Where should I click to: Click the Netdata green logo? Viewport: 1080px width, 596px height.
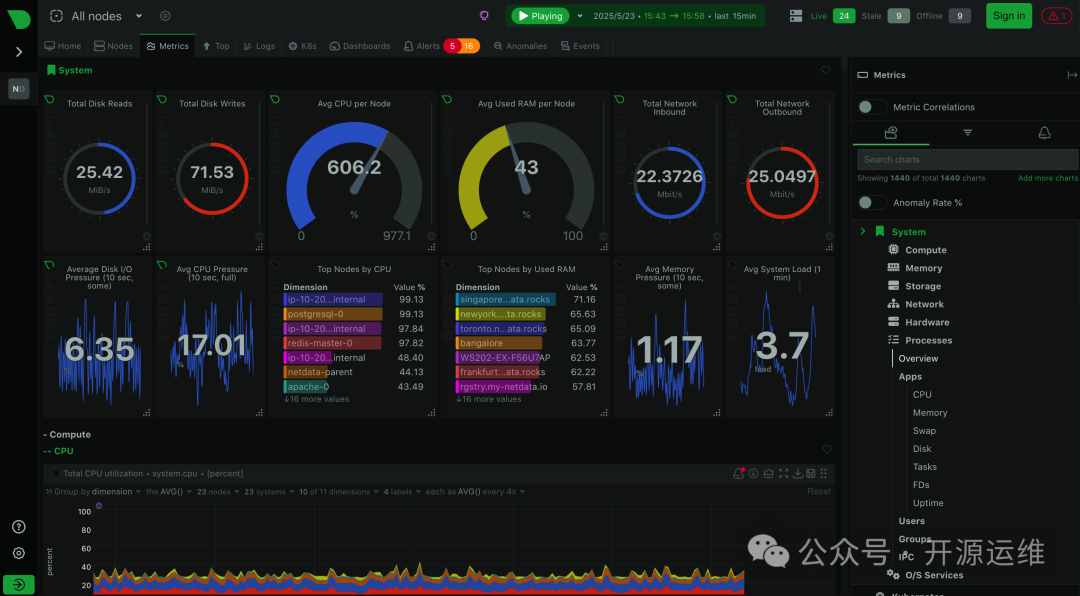pyautogui.click(x=19, y=19)
